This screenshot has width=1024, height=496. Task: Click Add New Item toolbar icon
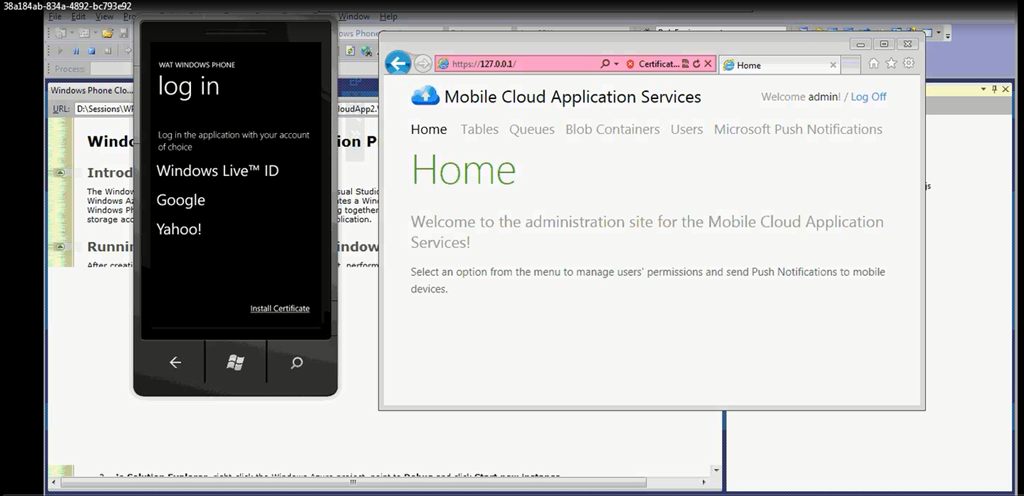tap(84, 33)
